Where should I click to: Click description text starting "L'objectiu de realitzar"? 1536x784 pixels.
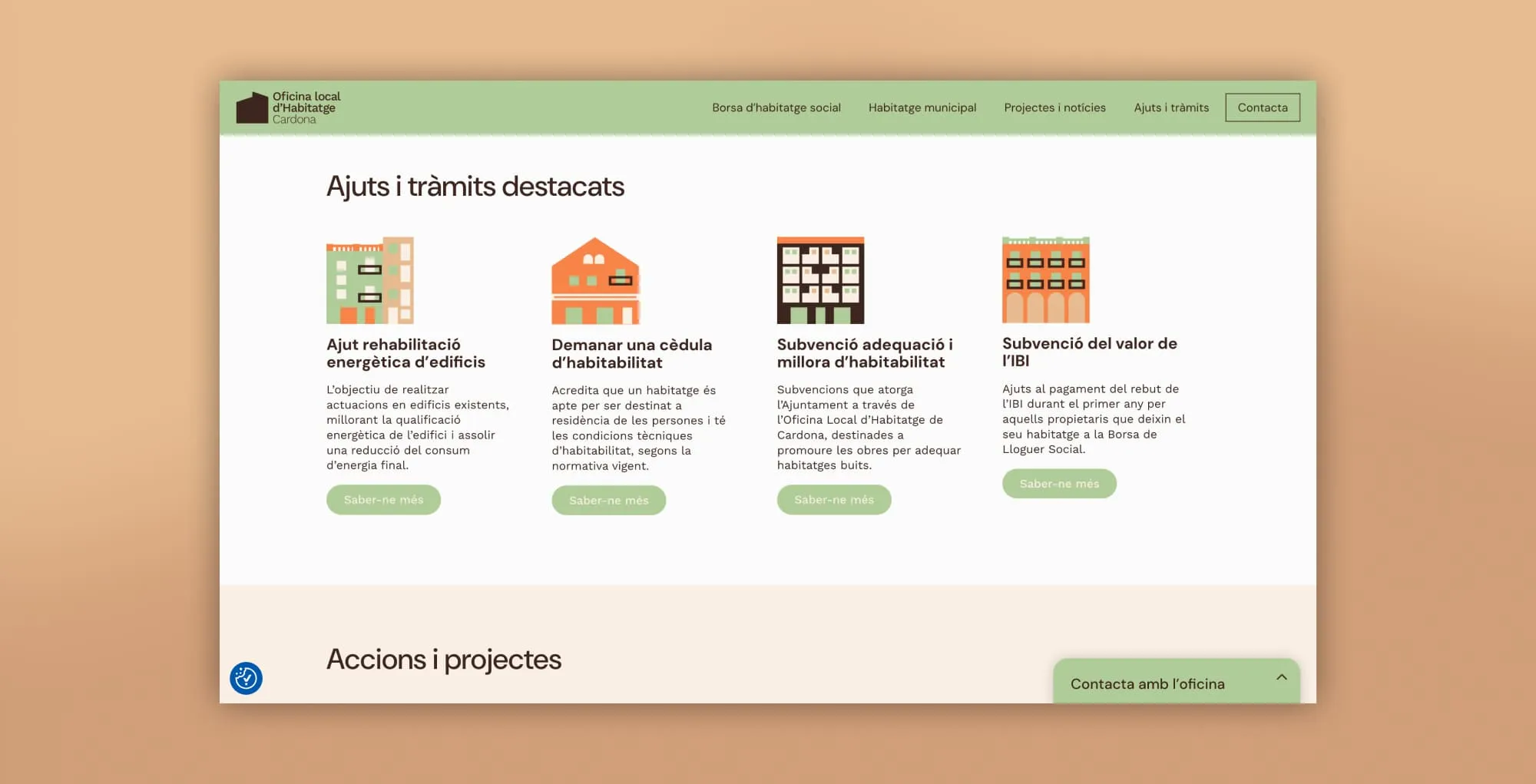(418, 428)
